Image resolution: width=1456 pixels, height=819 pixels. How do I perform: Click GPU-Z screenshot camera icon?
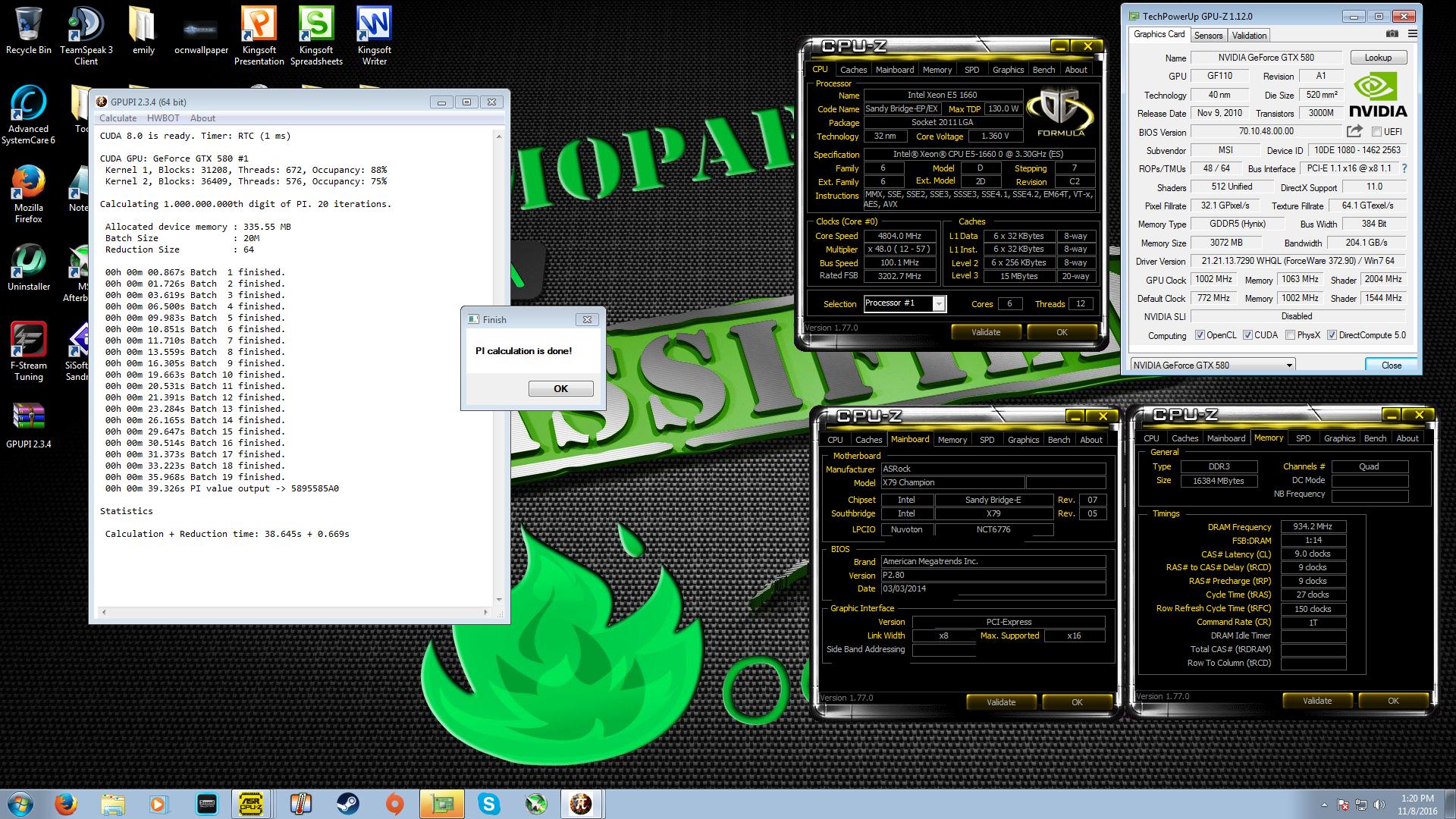(1392, 34)
